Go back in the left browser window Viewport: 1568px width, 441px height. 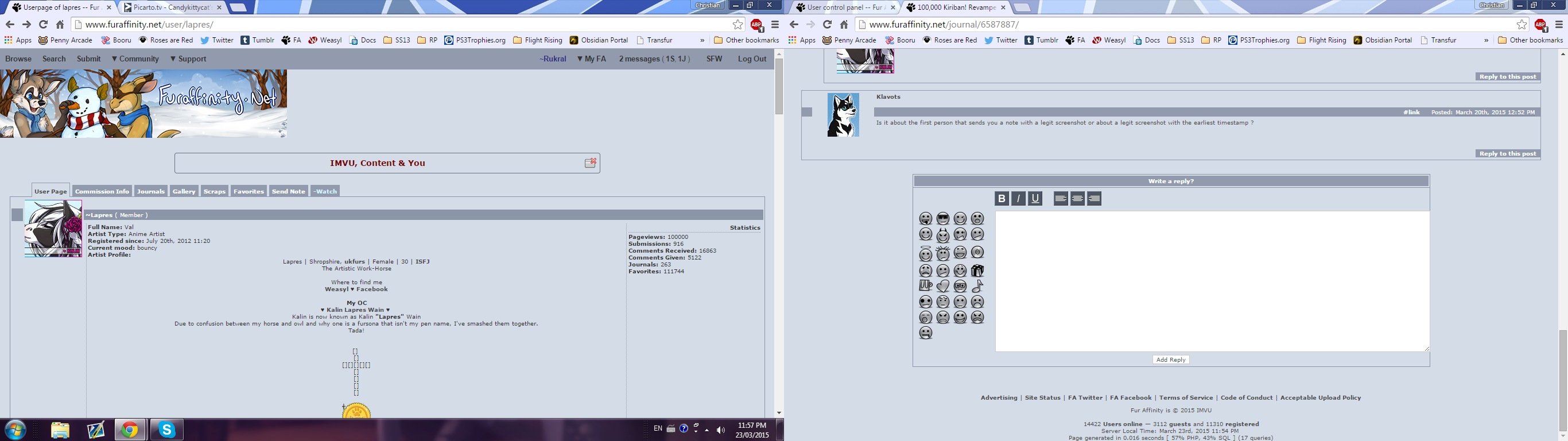point(10,24)
